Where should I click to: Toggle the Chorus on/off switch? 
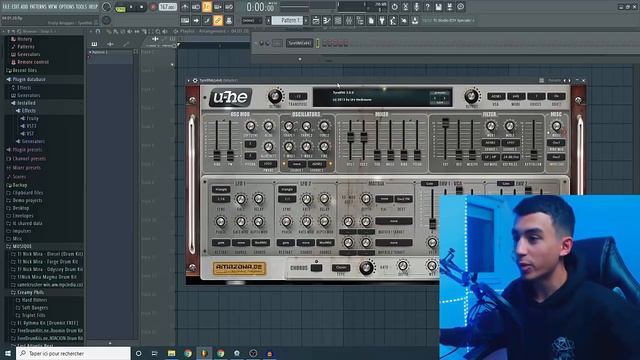pyautogui.click(x=316, y=268)
